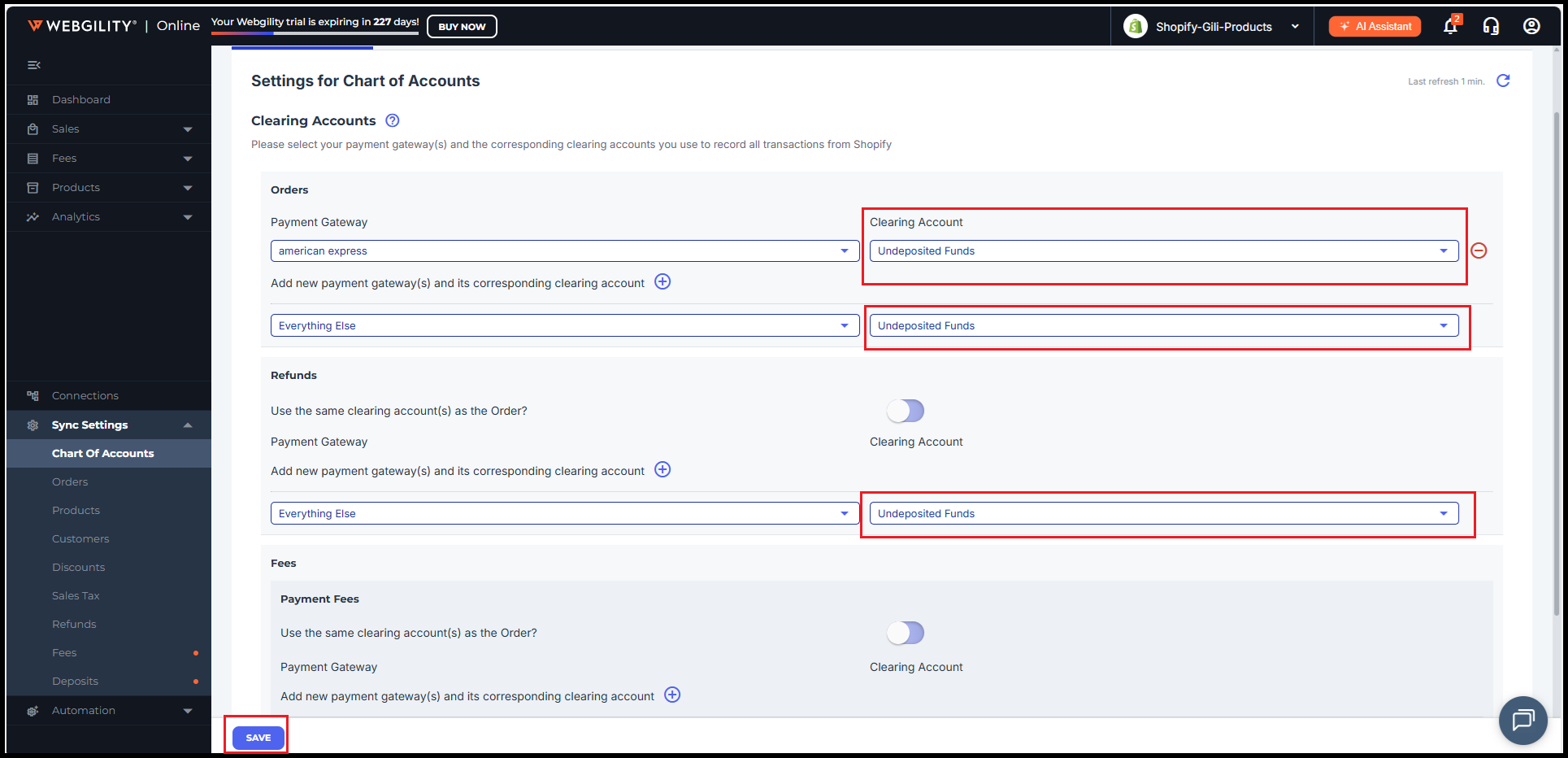Open the user profile icon

(x=1531, y=27)
